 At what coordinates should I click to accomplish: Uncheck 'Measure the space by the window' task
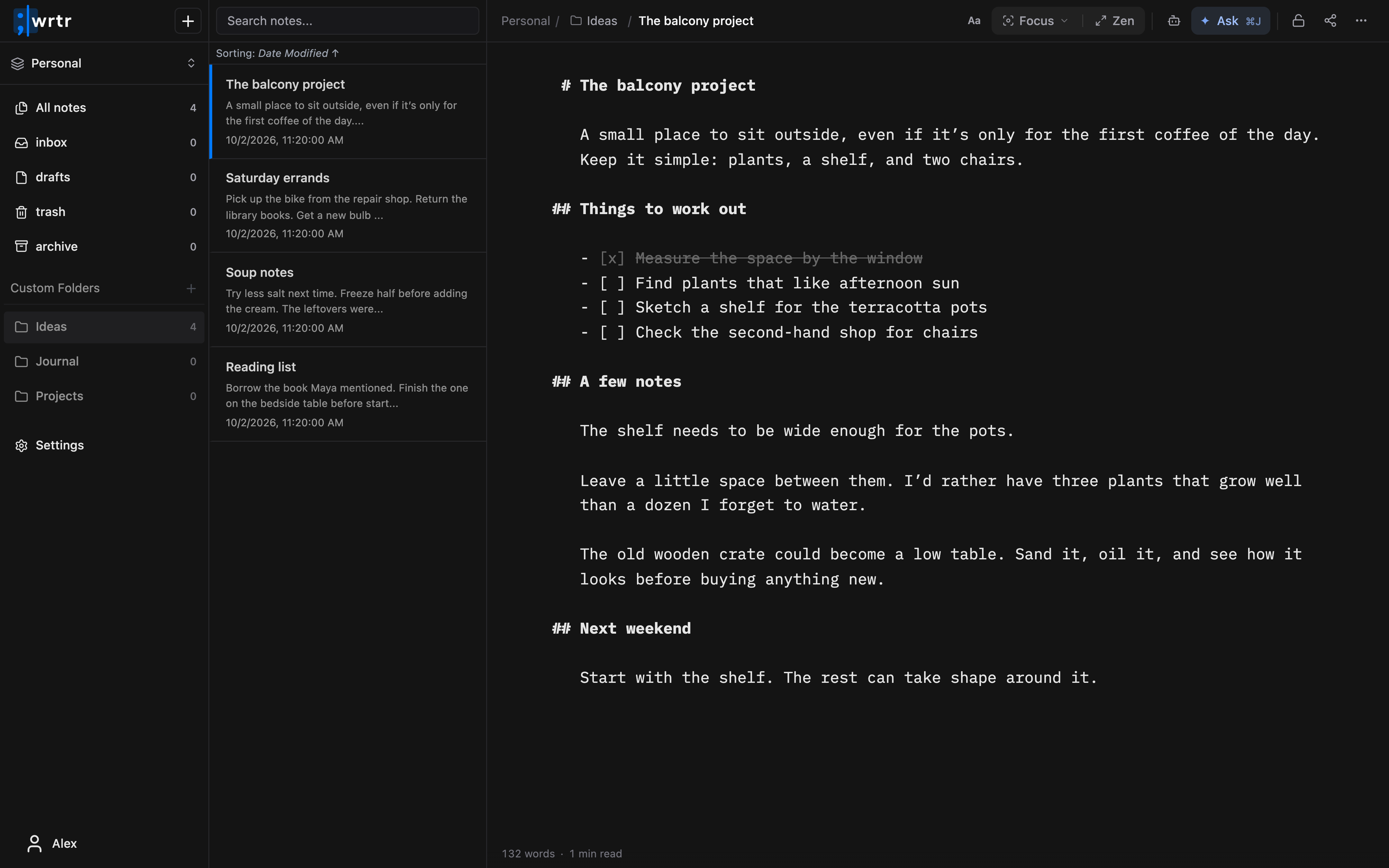(612, 258)
